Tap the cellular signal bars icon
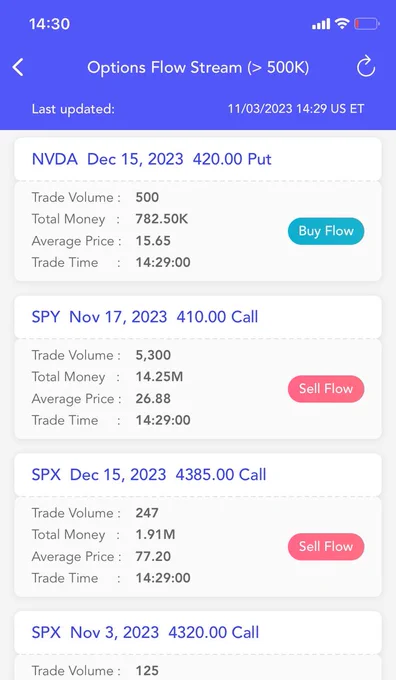 (321, 24)
